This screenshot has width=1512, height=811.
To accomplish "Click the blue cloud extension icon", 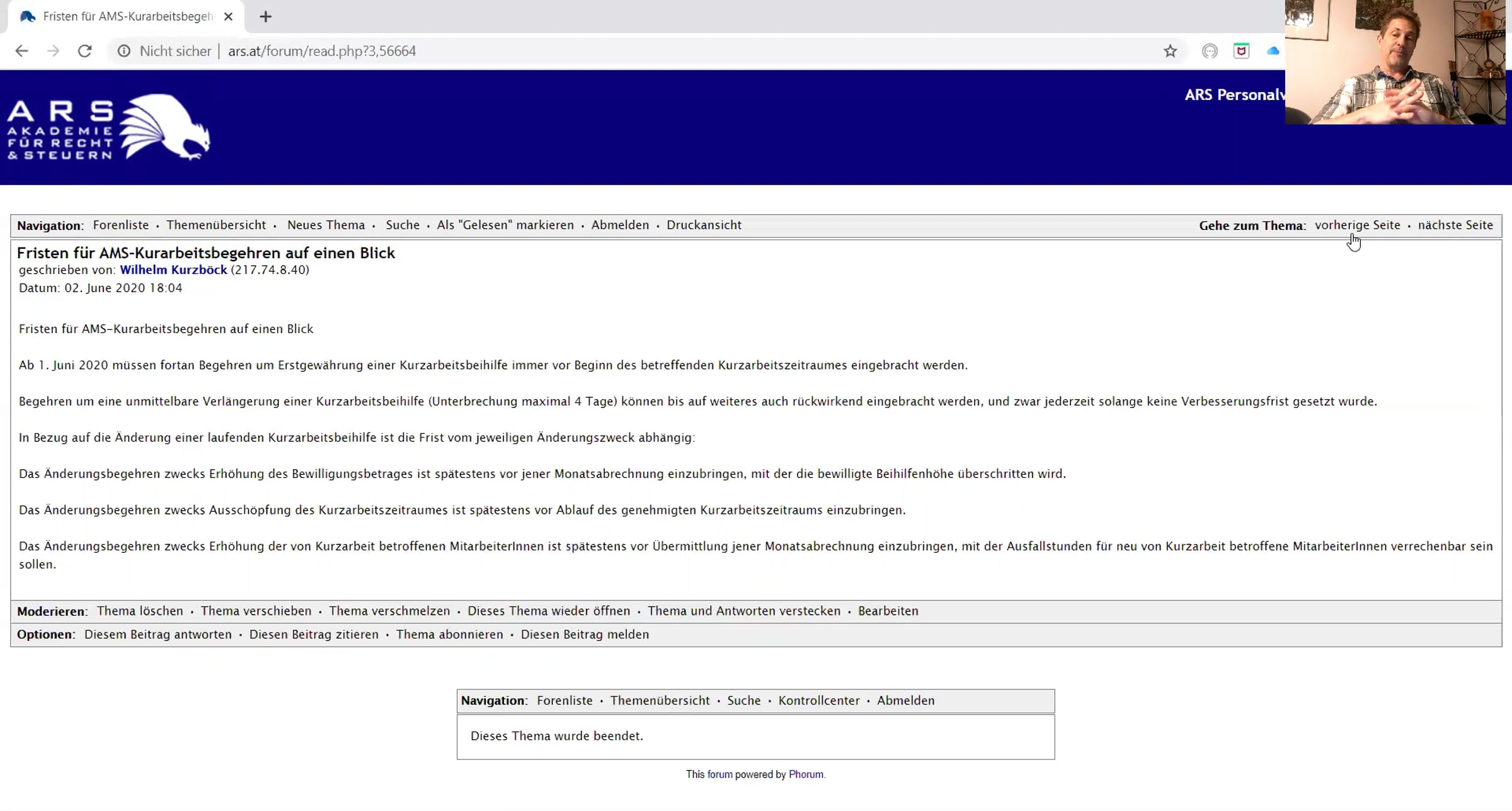I will click(1273, 51).
